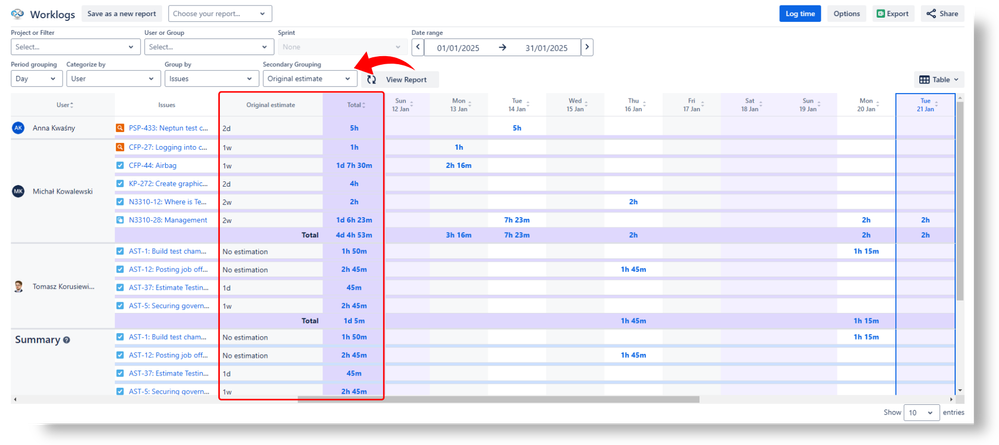Click Tomasz Korusiewi... profile photo
This screenshot has height=445, width=999.
18,287
